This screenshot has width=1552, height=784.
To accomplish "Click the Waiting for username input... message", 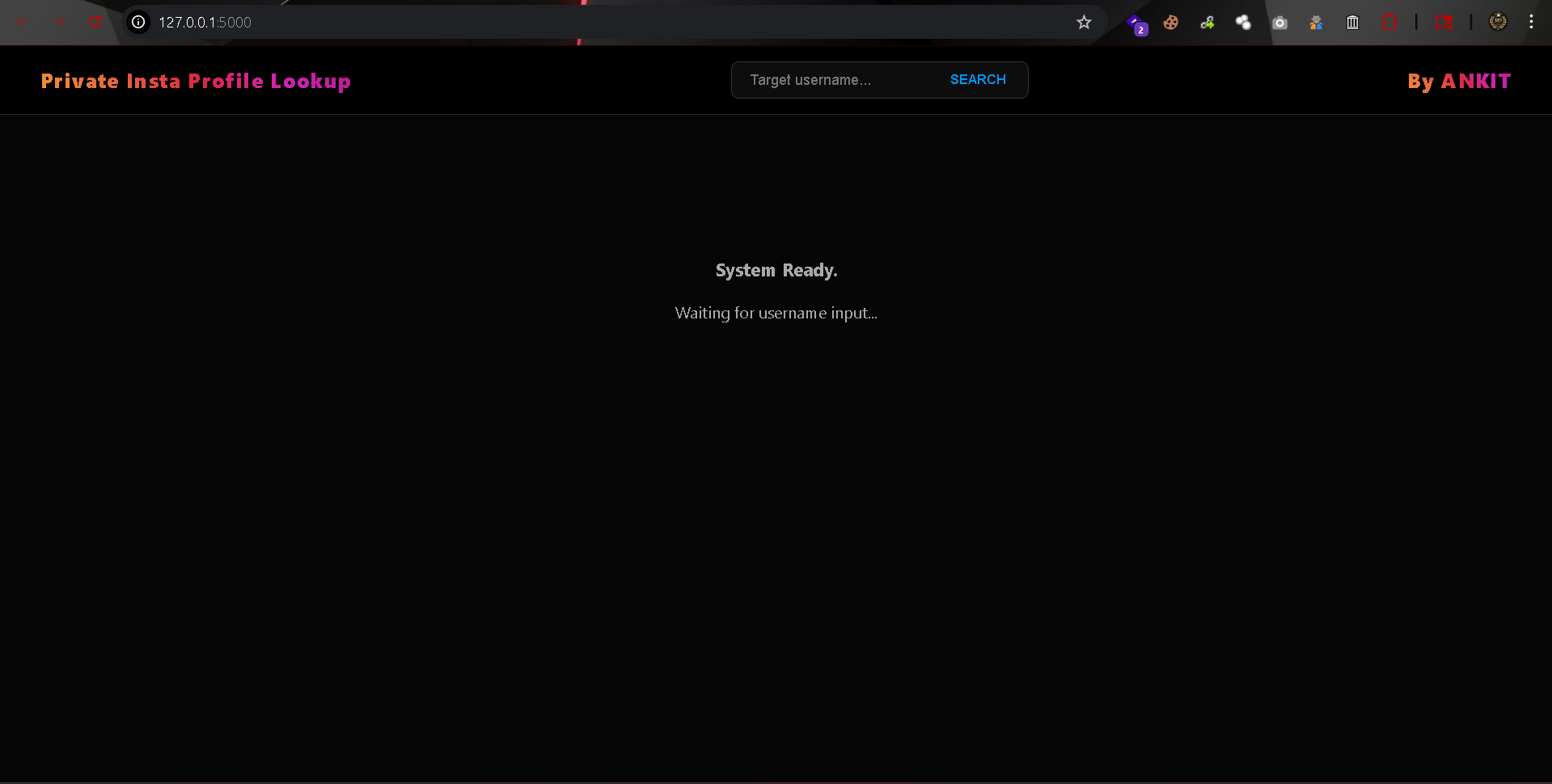I will click(776, 314).
